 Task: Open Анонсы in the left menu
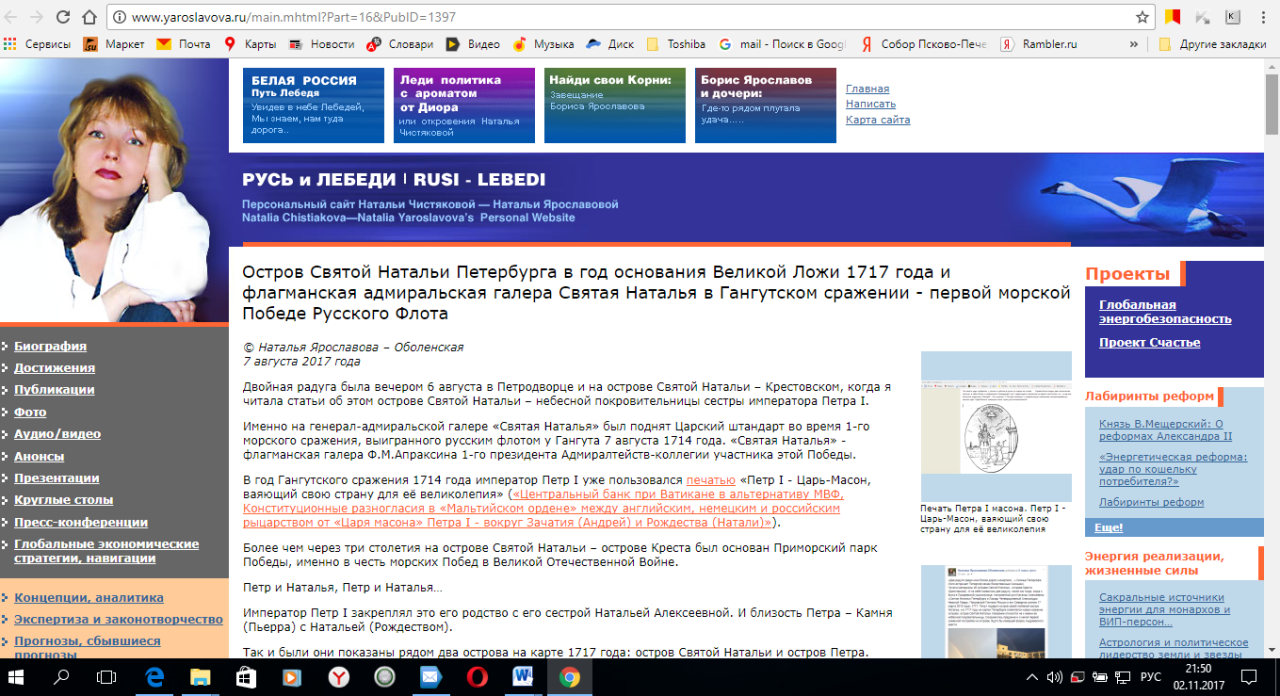click(x=39, y=456)
